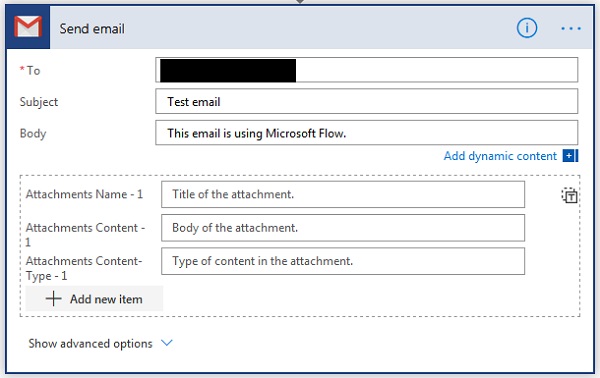
Task: Click the To recipient field
Action: (367, 70)
